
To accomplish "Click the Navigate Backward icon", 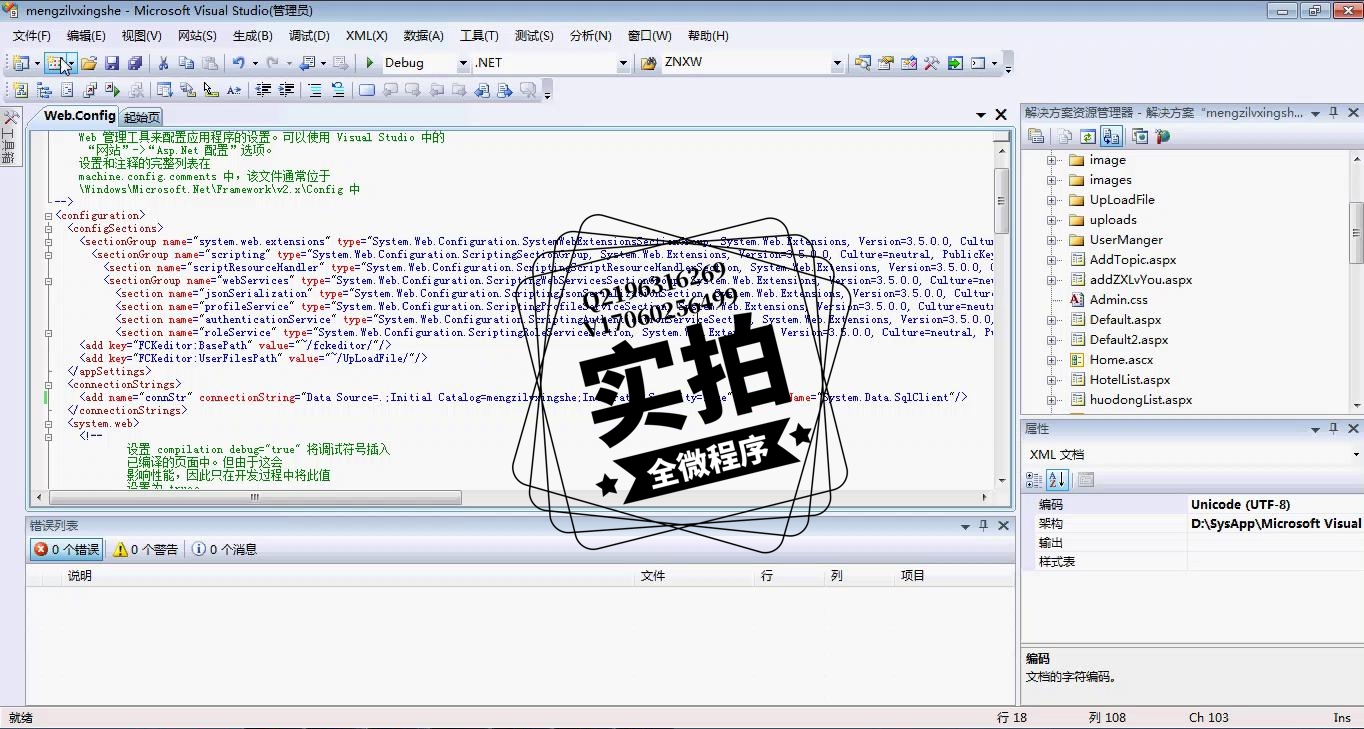I will 307,63.
